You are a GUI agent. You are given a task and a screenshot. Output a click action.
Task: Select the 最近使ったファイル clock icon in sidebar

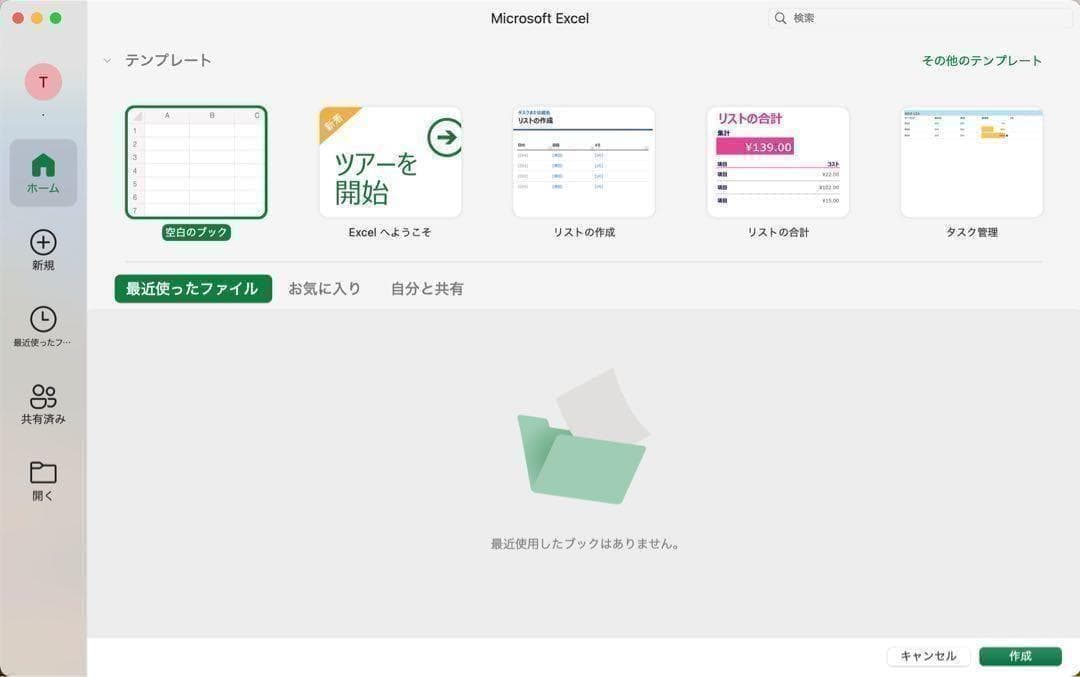click(x=43, y=319)
